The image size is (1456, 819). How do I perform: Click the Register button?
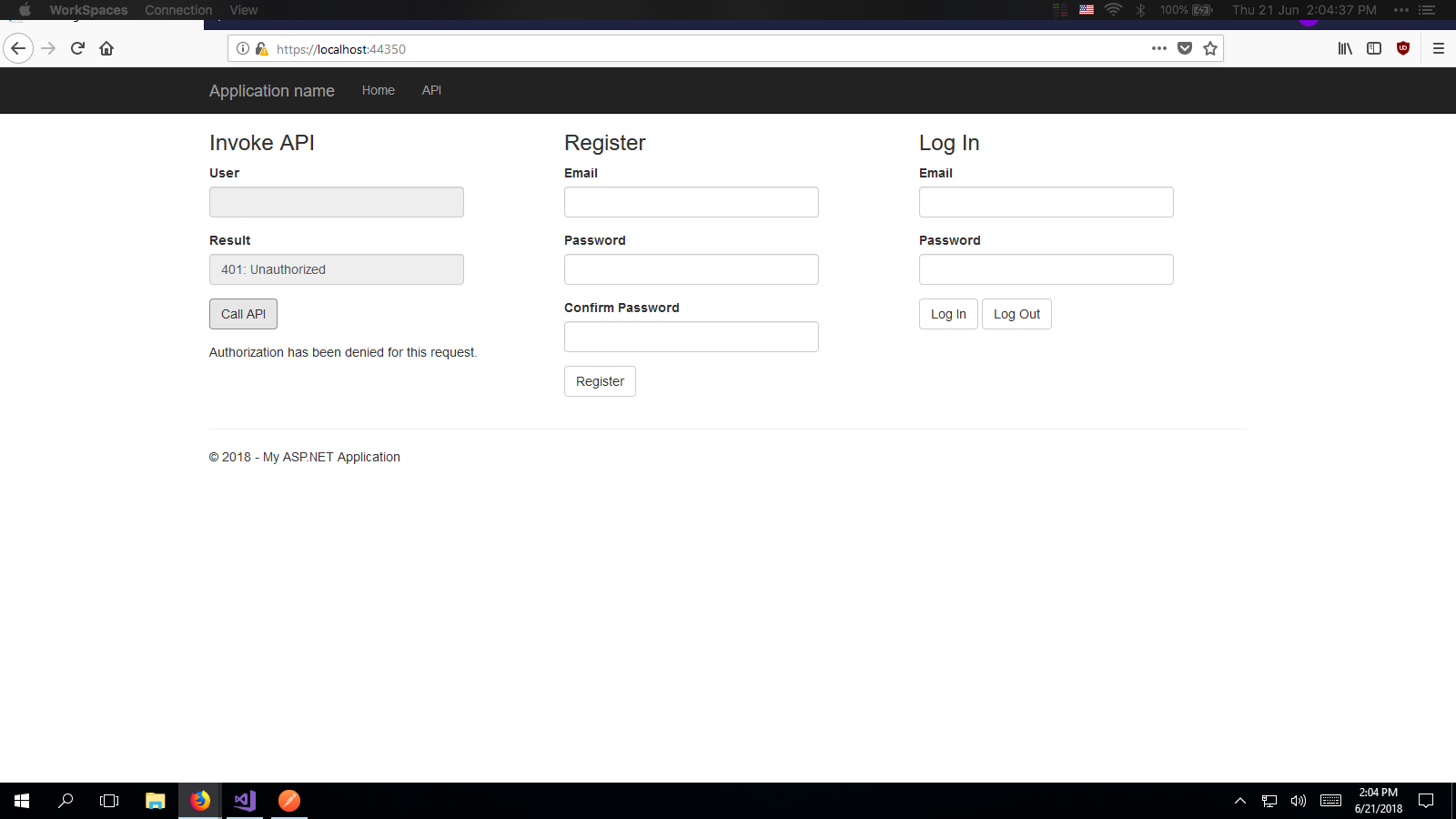pos(600,381)
